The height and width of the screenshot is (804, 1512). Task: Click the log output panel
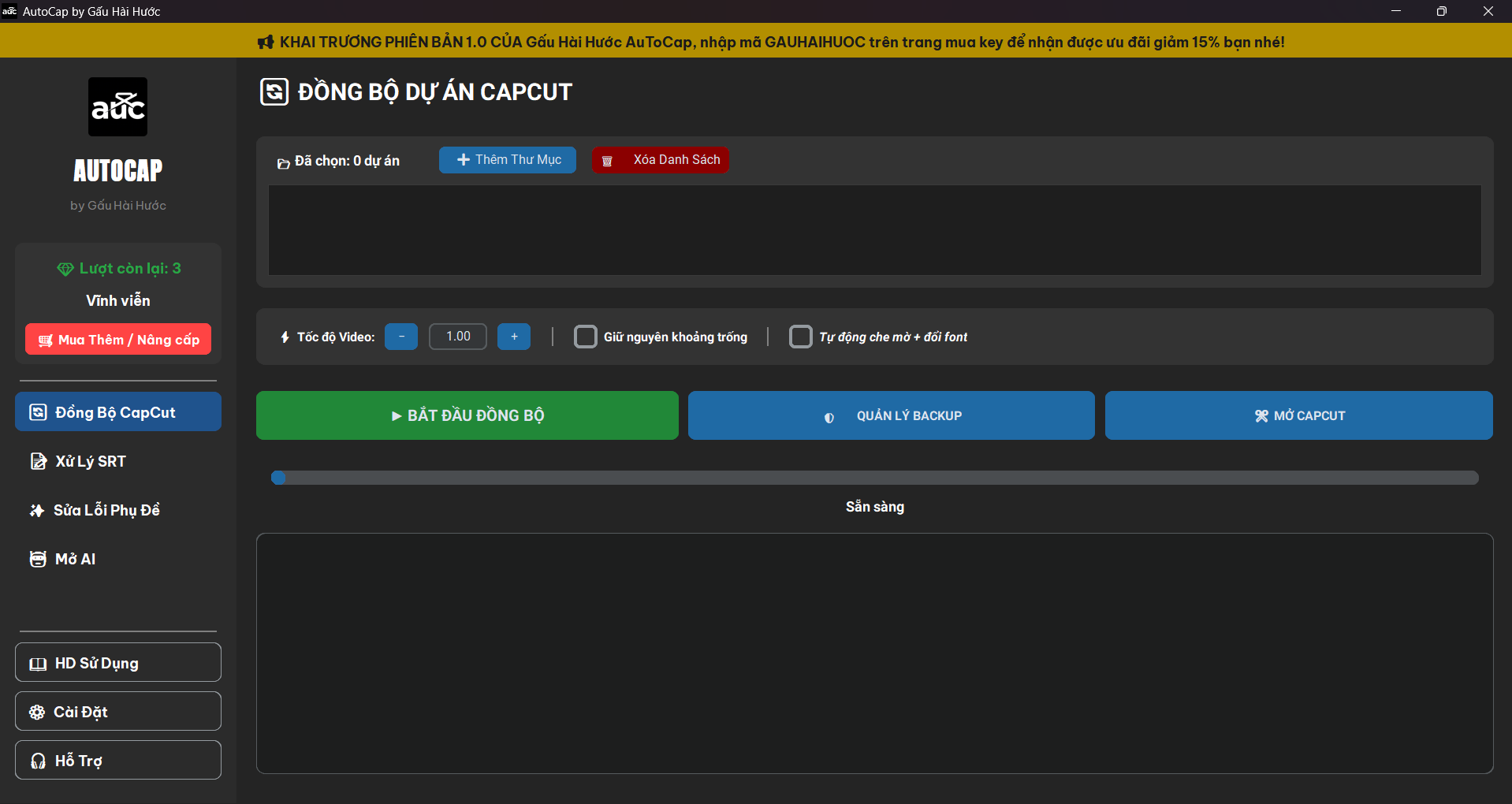[x=875, y=653]
